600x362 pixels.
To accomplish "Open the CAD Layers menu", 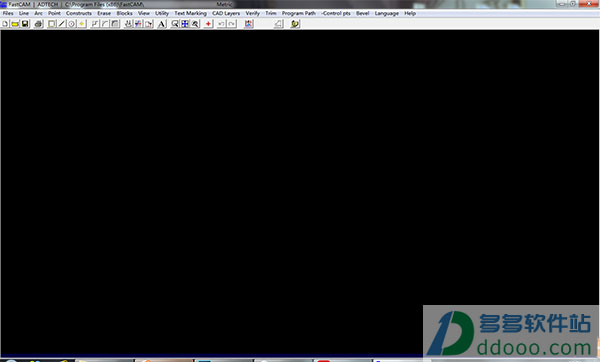I will pyautogui.click(x=226, y=13).
